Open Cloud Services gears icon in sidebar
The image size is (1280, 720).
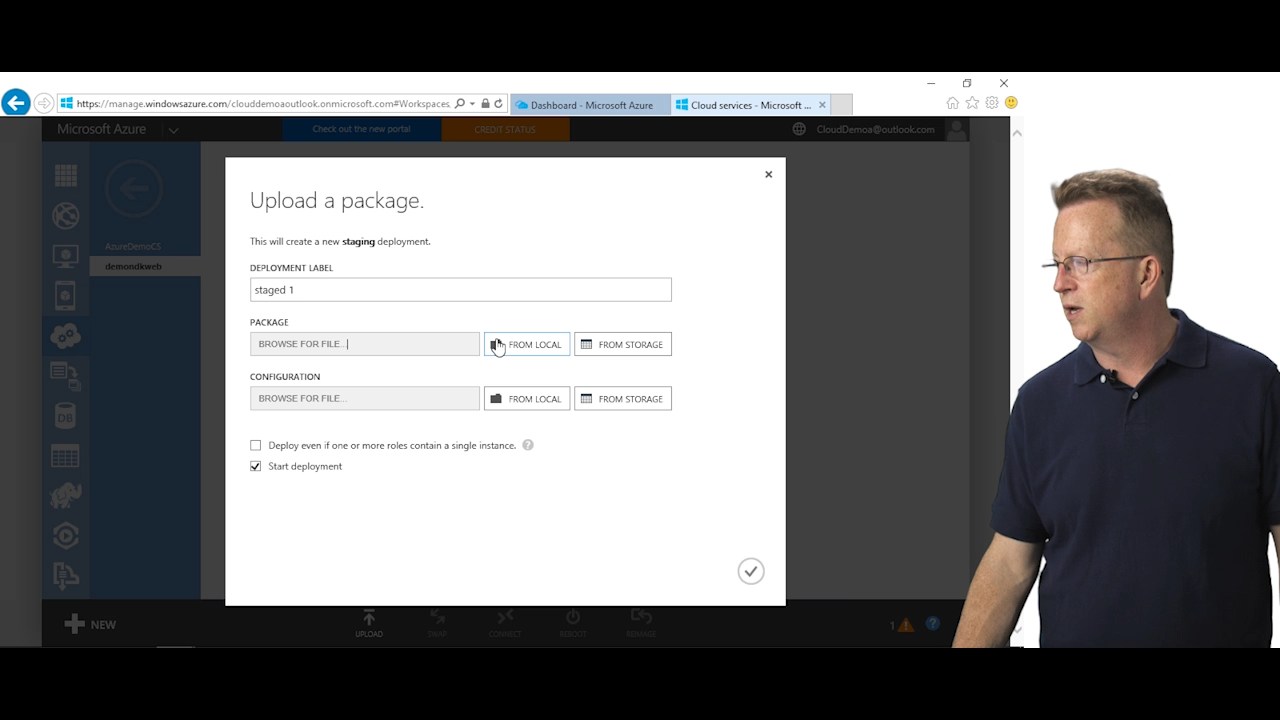66,336
